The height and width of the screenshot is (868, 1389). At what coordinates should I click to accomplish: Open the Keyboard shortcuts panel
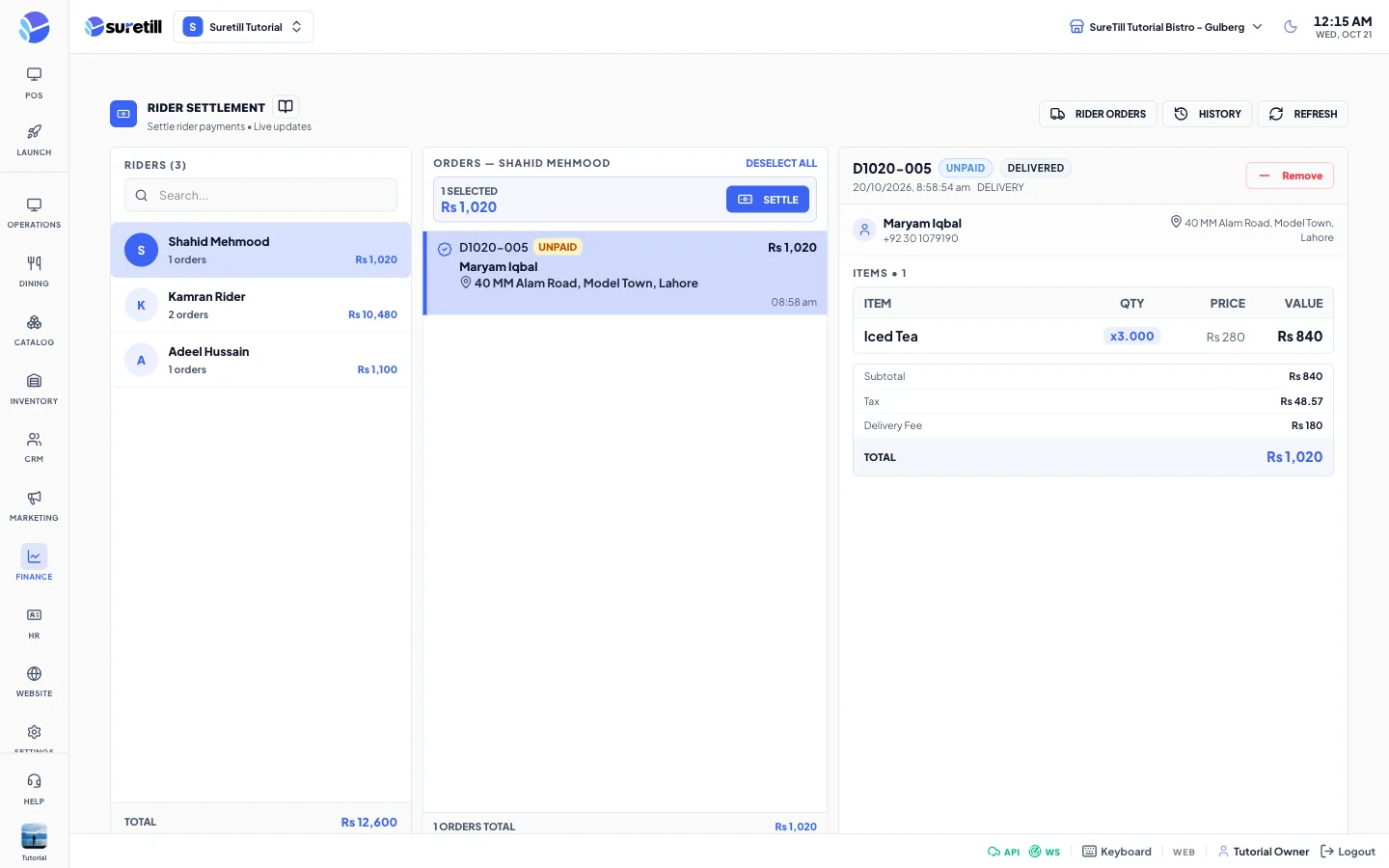click(1117, 852)
